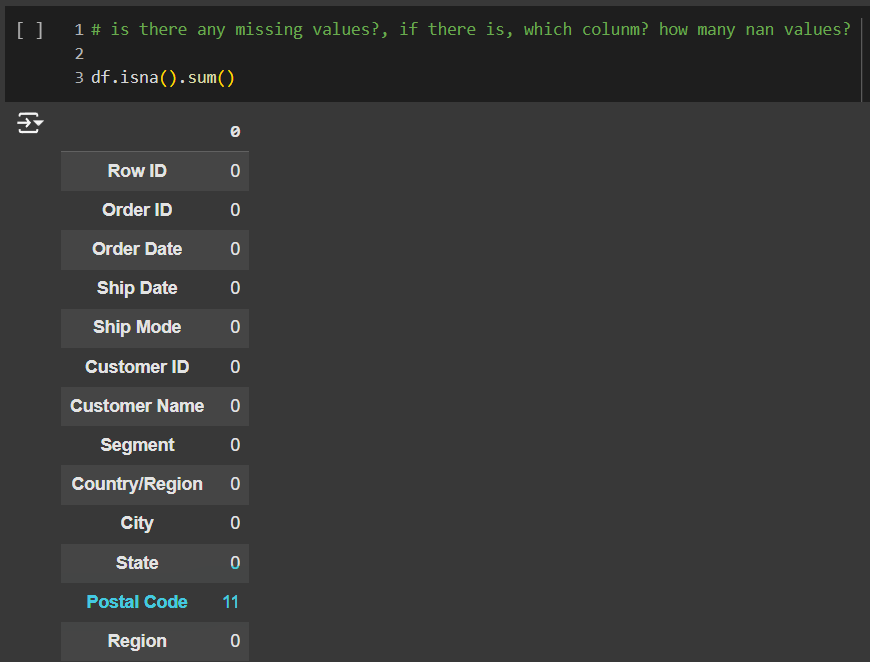Screen dimensions: 870x662
Task: Select the Country/Region row label
Action: [137, 484]
